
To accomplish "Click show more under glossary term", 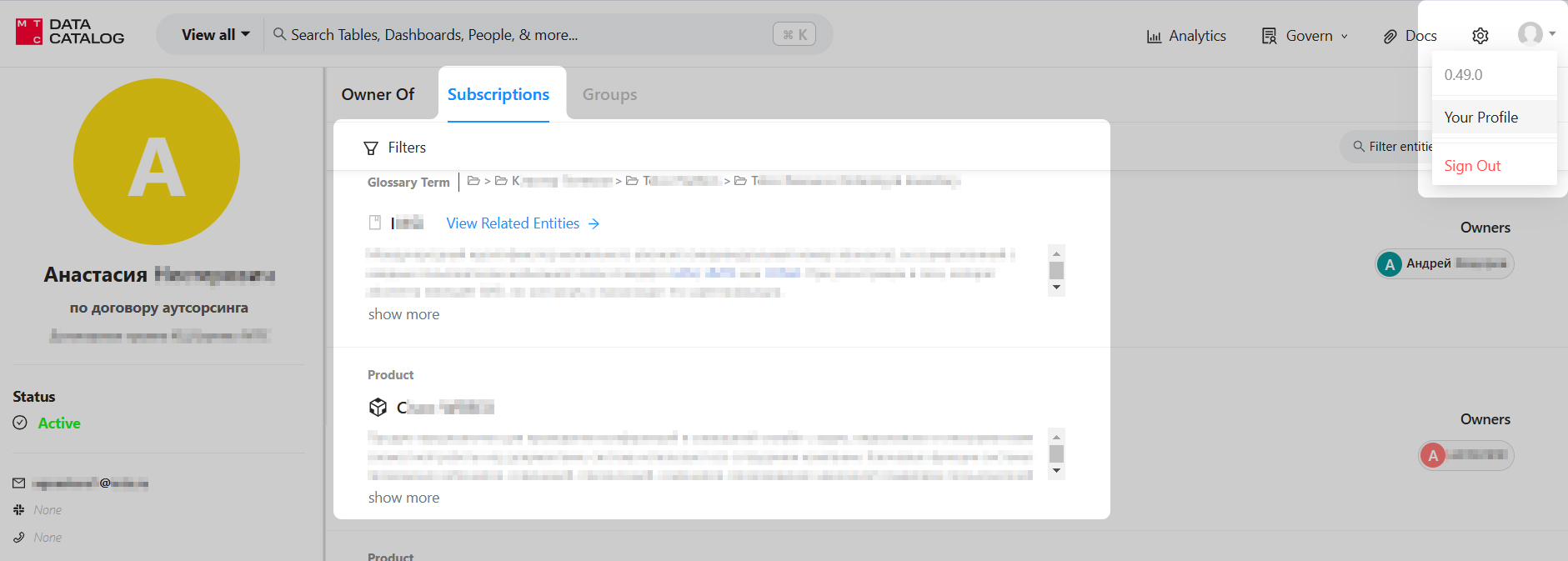I will [403, 314].
